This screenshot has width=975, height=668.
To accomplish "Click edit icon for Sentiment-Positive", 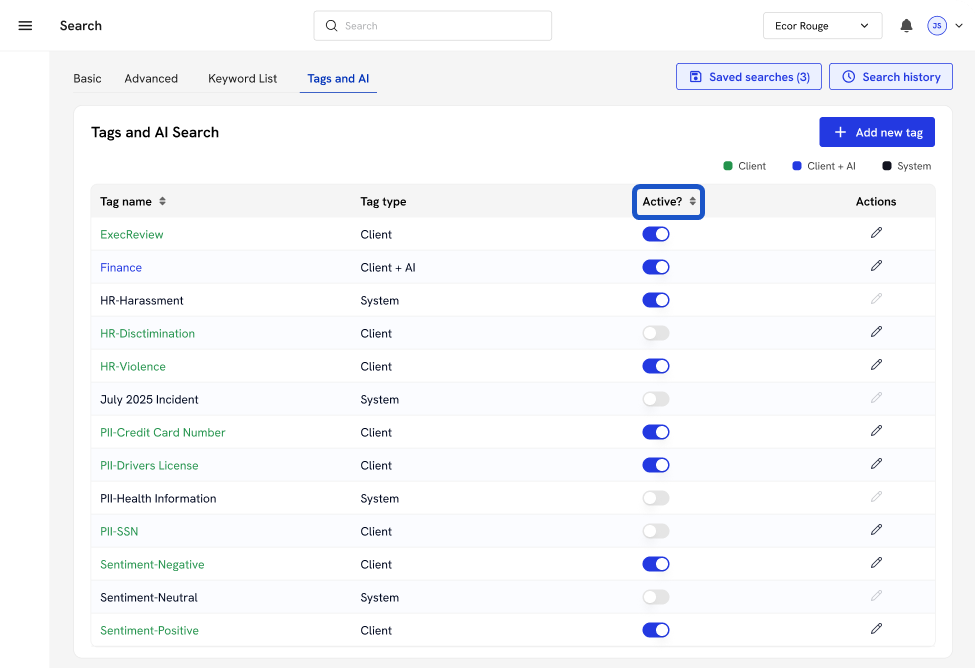I will click(x=876, y=629).
